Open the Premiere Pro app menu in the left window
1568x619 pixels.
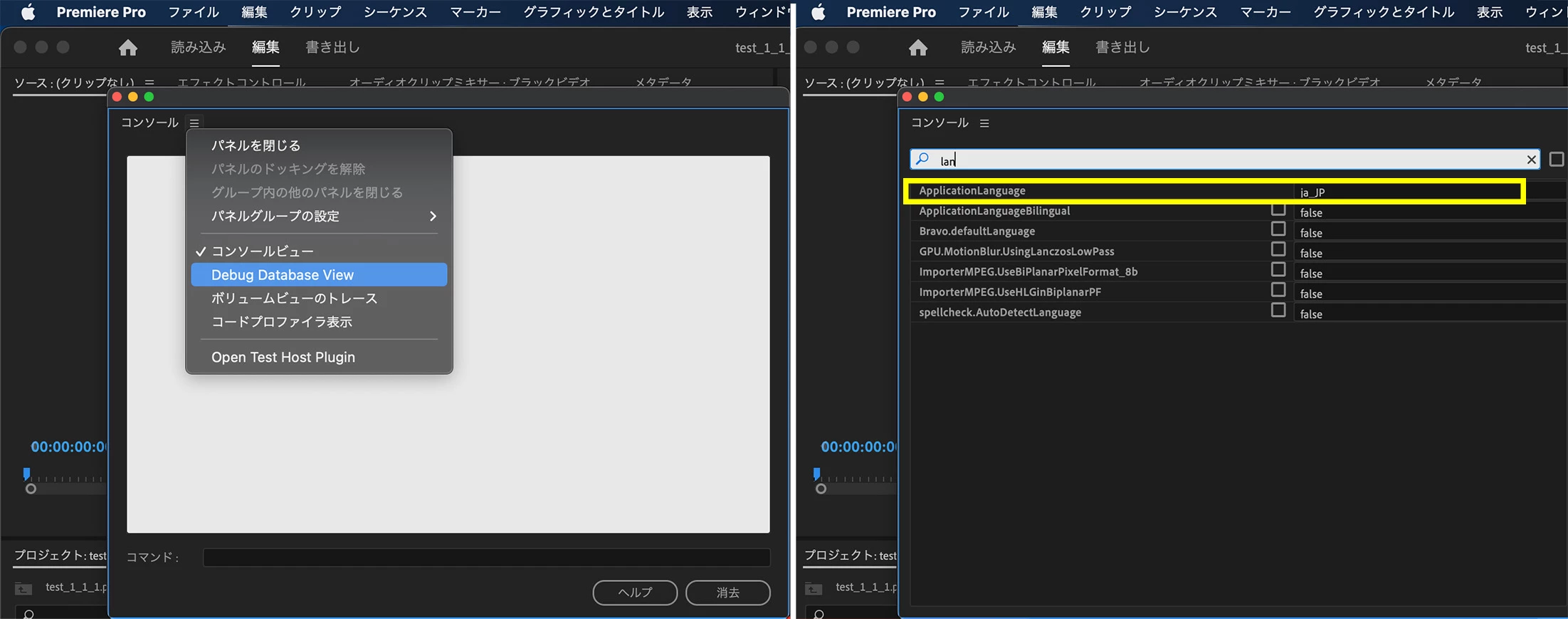(101, 12)
